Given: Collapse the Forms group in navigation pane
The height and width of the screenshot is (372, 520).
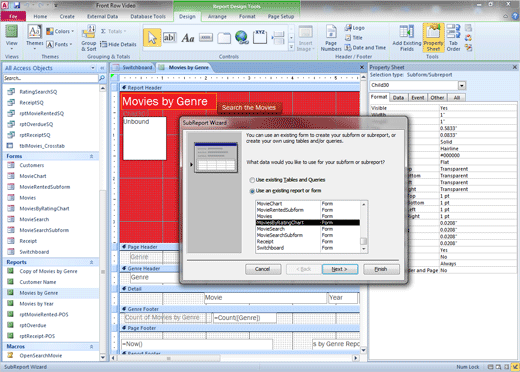Looking at the screenshot, I should click(91, 156).
